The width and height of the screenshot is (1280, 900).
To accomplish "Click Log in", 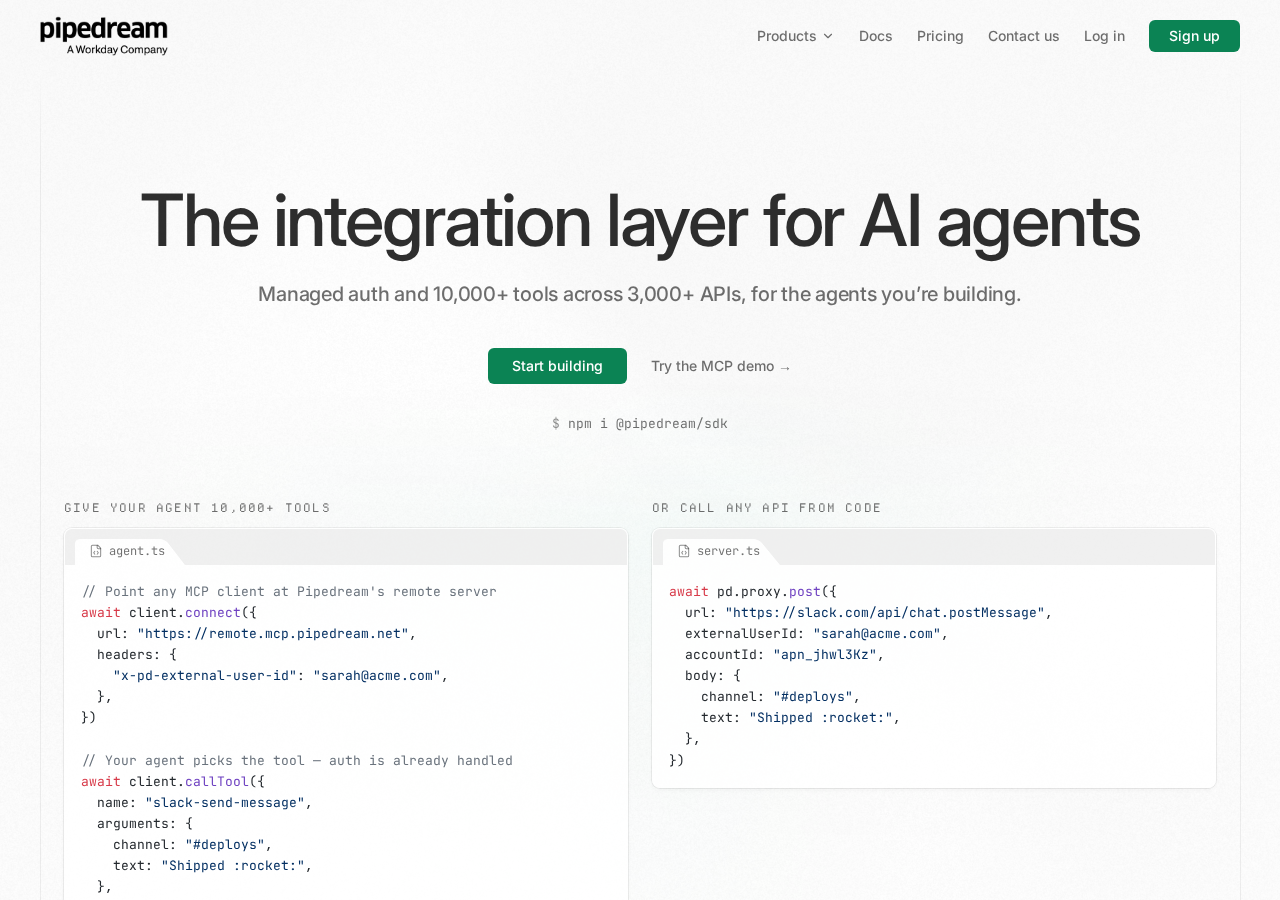I will coord(1104,36).
